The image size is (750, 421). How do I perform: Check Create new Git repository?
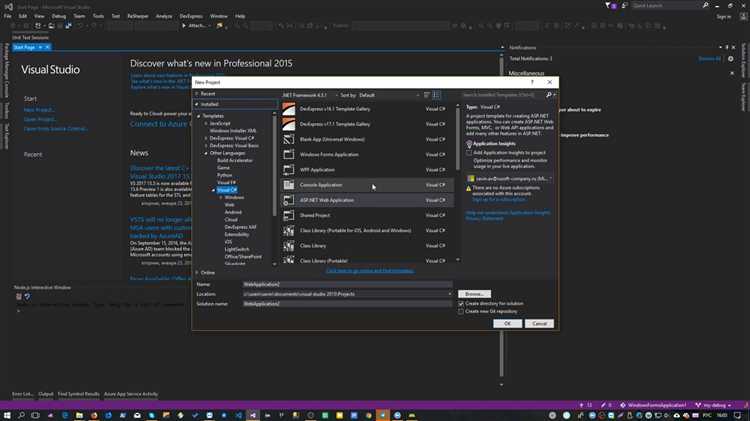point(461,311)
